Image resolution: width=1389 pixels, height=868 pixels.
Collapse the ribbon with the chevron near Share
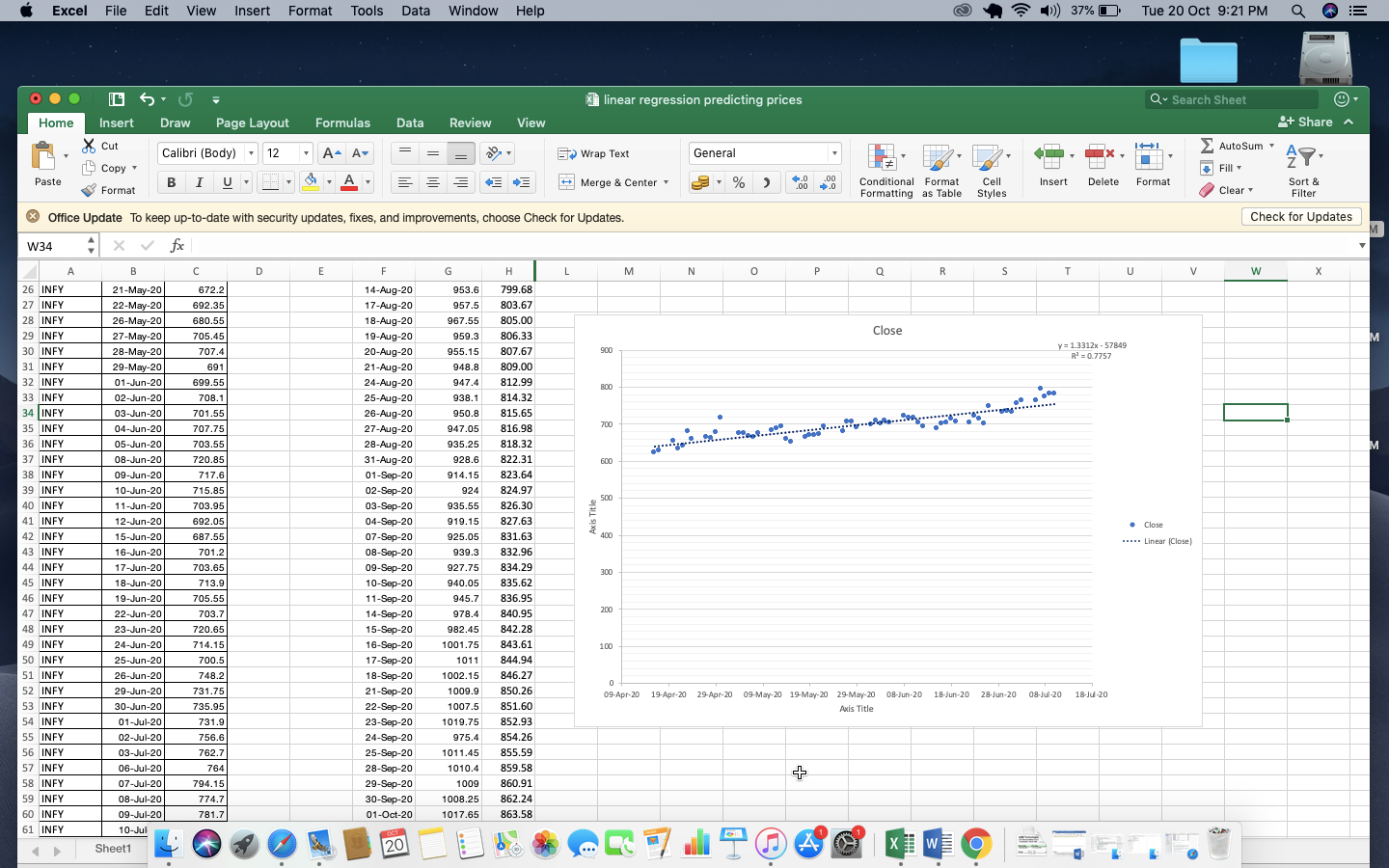coord(1348,122)
